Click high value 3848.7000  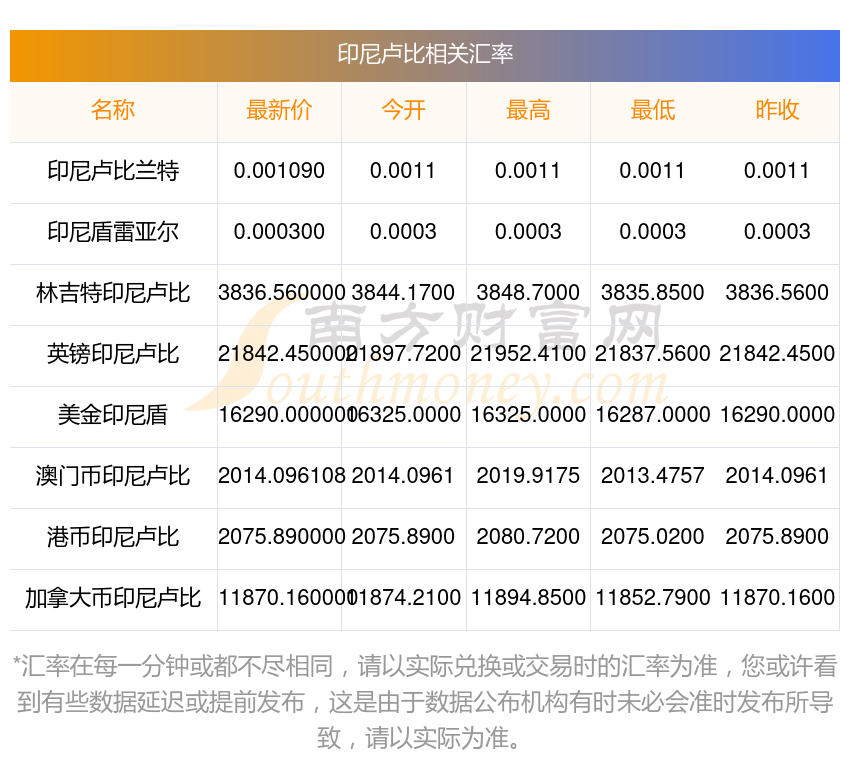(528, 293)
